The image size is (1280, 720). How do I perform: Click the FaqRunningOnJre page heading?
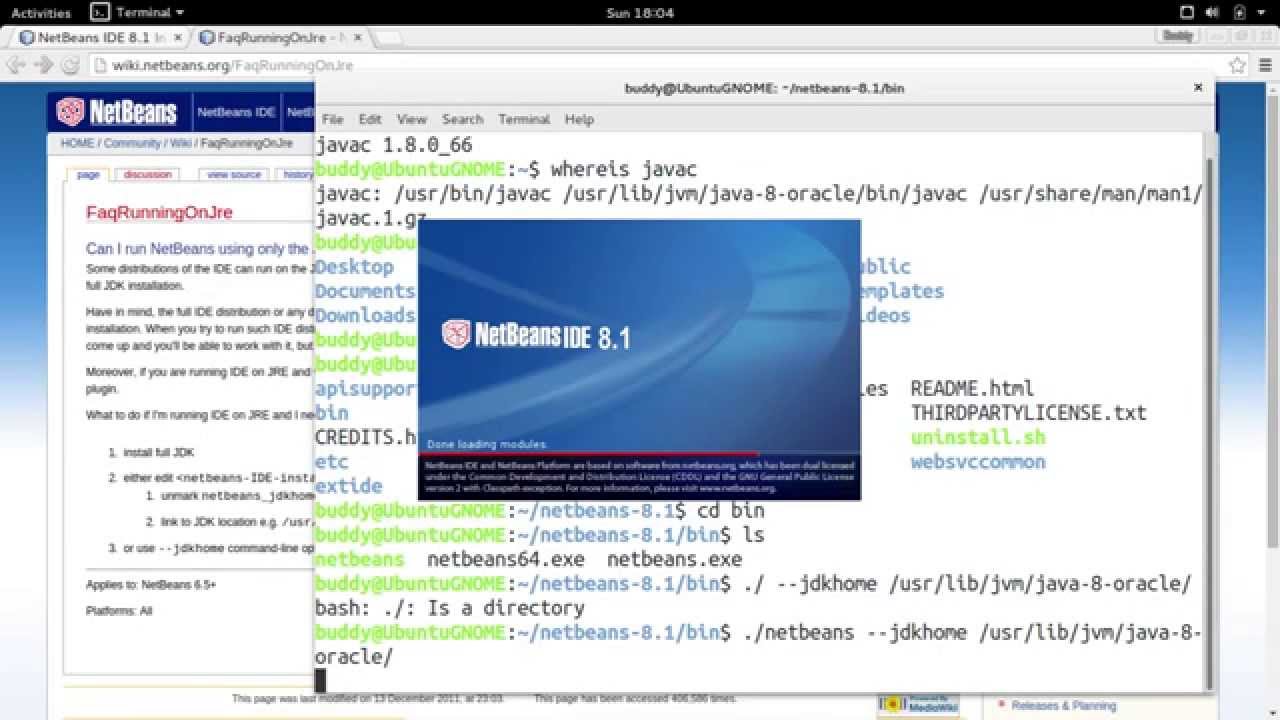click(159, 213)
